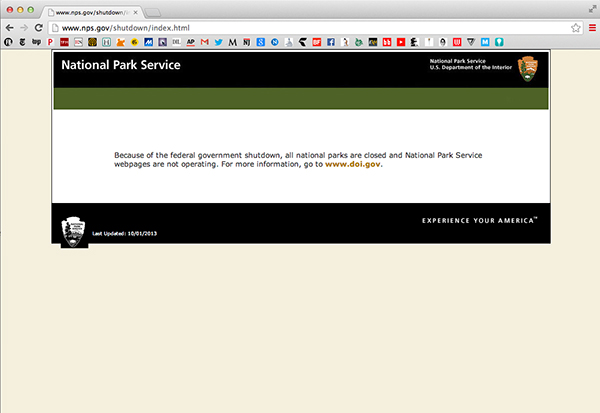Click the forward navigation arrow
The image size is (600, 413).
[24, 28]
